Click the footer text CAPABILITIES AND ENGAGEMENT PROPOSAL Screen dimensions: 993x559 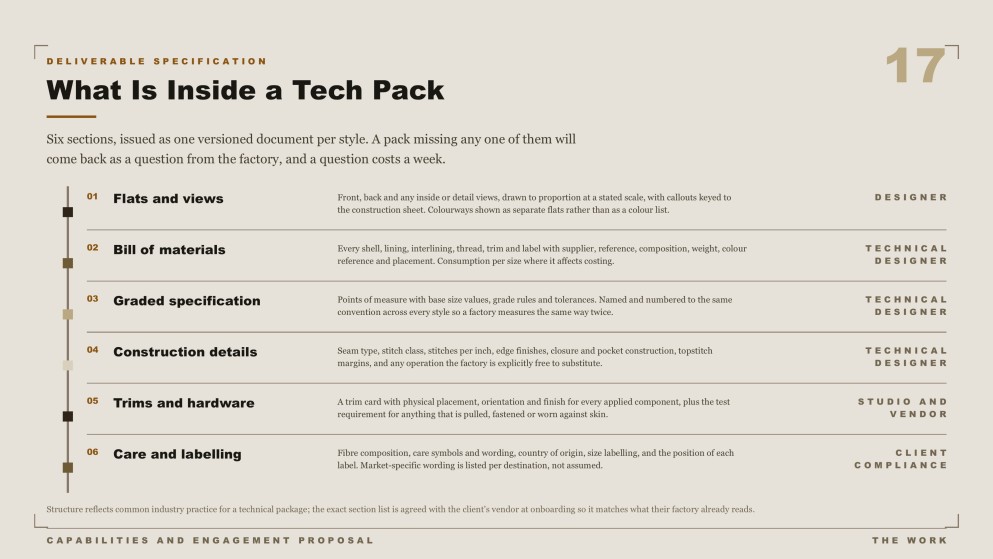[210, 541]
